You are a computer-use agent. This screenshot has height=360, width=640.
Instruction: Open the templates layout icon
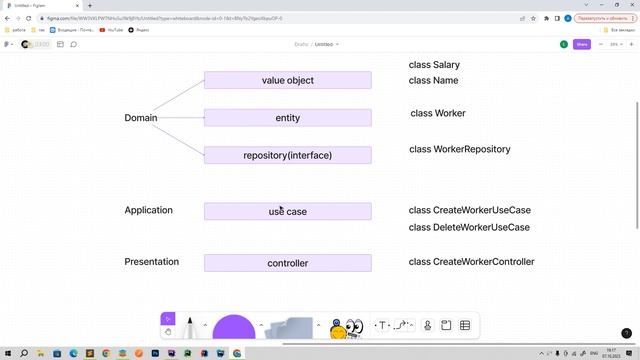pyautogui.click(x=60, y=44)
